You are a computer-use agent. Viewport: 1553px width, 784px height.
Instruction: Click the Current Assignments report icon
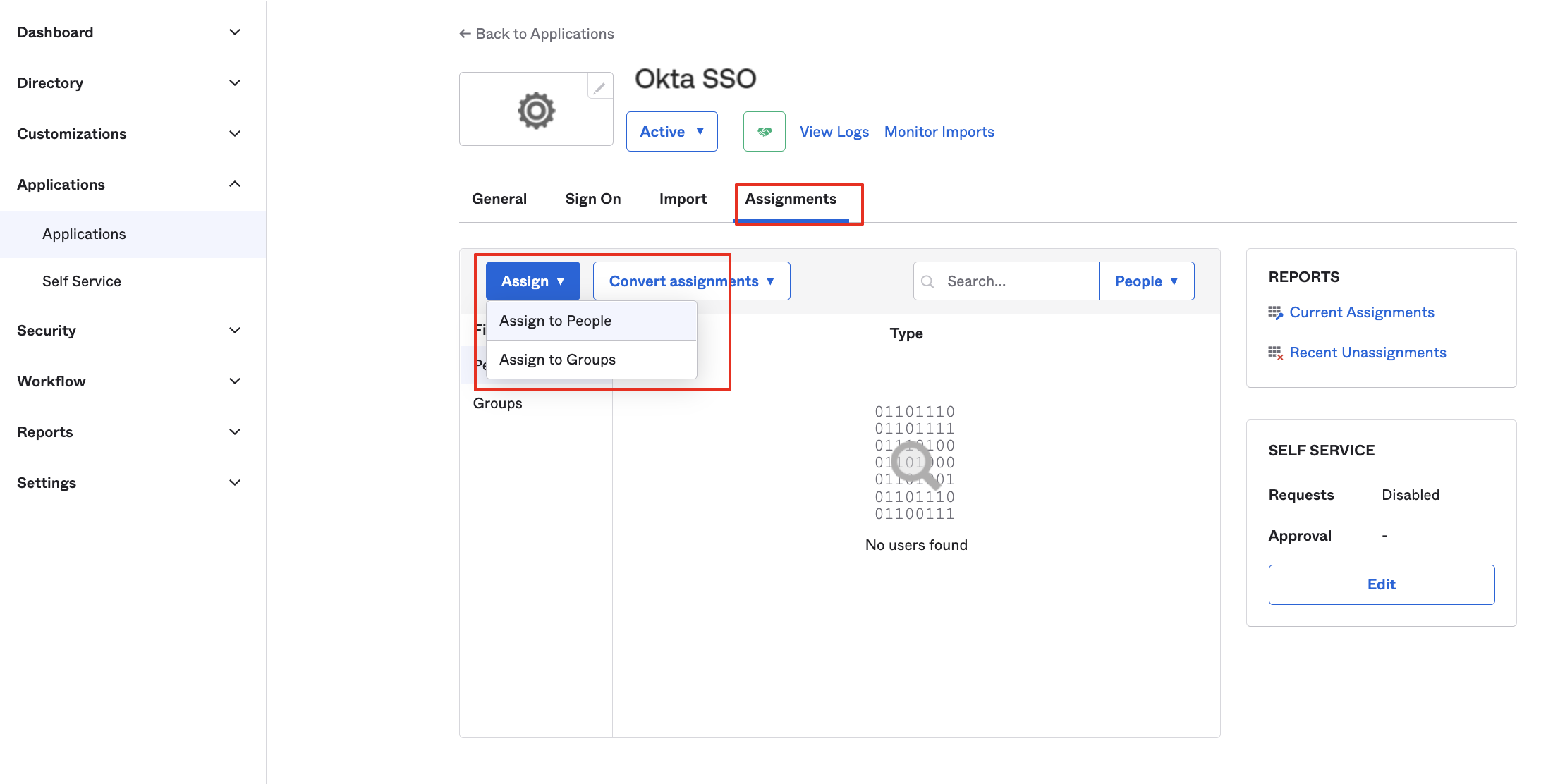click(x=1275, y=312)
